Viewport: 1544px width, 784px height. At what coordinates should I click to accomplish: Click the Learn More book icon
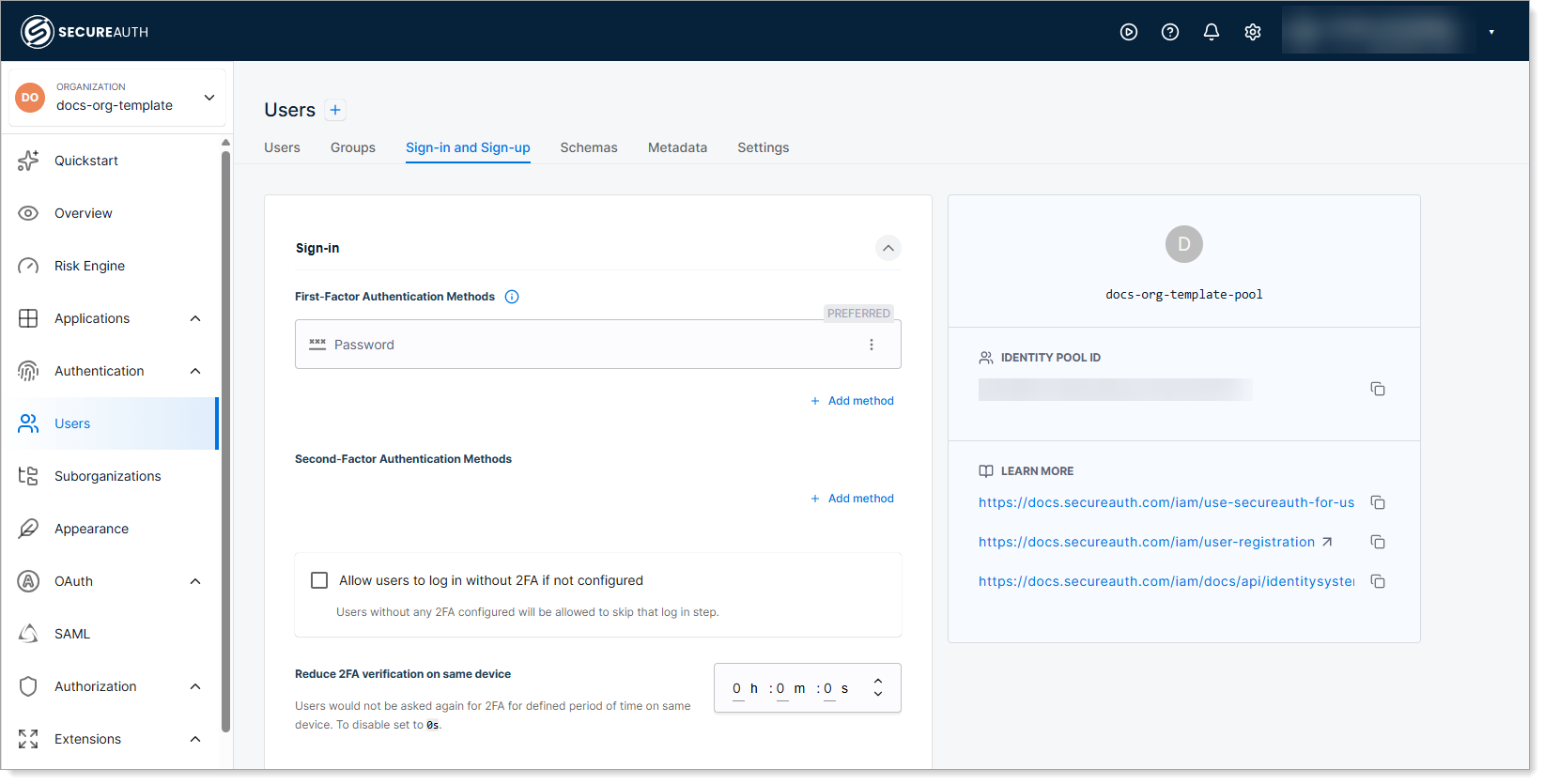pos(986,471)
